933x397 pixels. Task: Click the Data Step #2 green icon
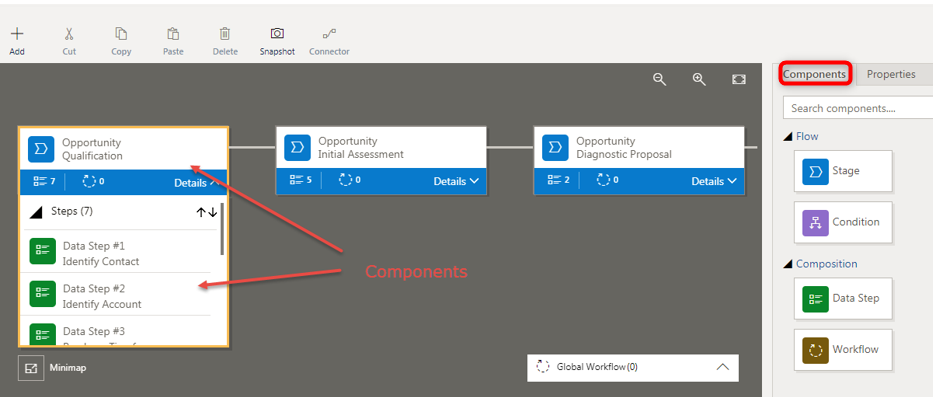(43, 293)
